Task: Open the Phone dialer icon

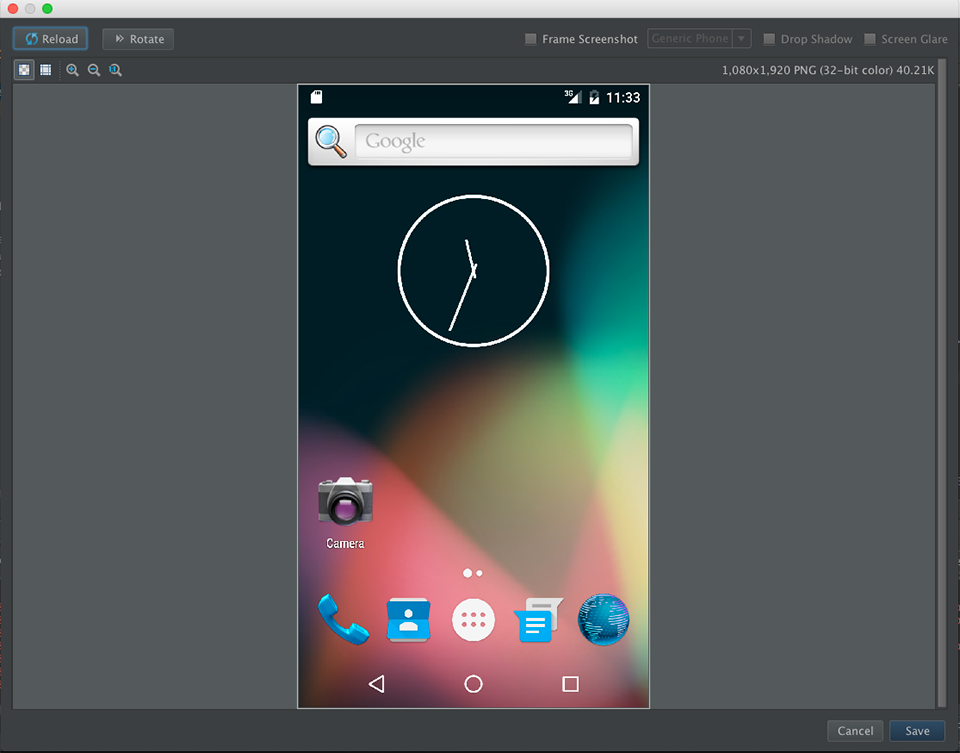Action: (343, 620)
